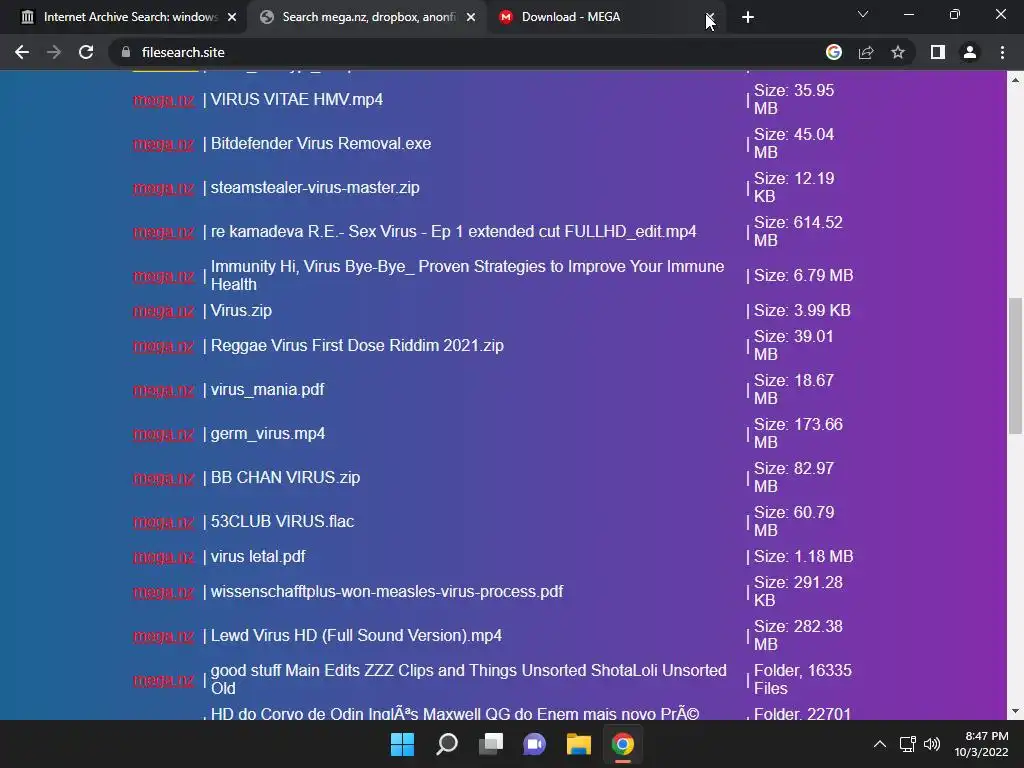Image resolution: width=1024 pixels, height=768 pixels.
Task: Go forward in the browser
Action: [x=54, y=52]
